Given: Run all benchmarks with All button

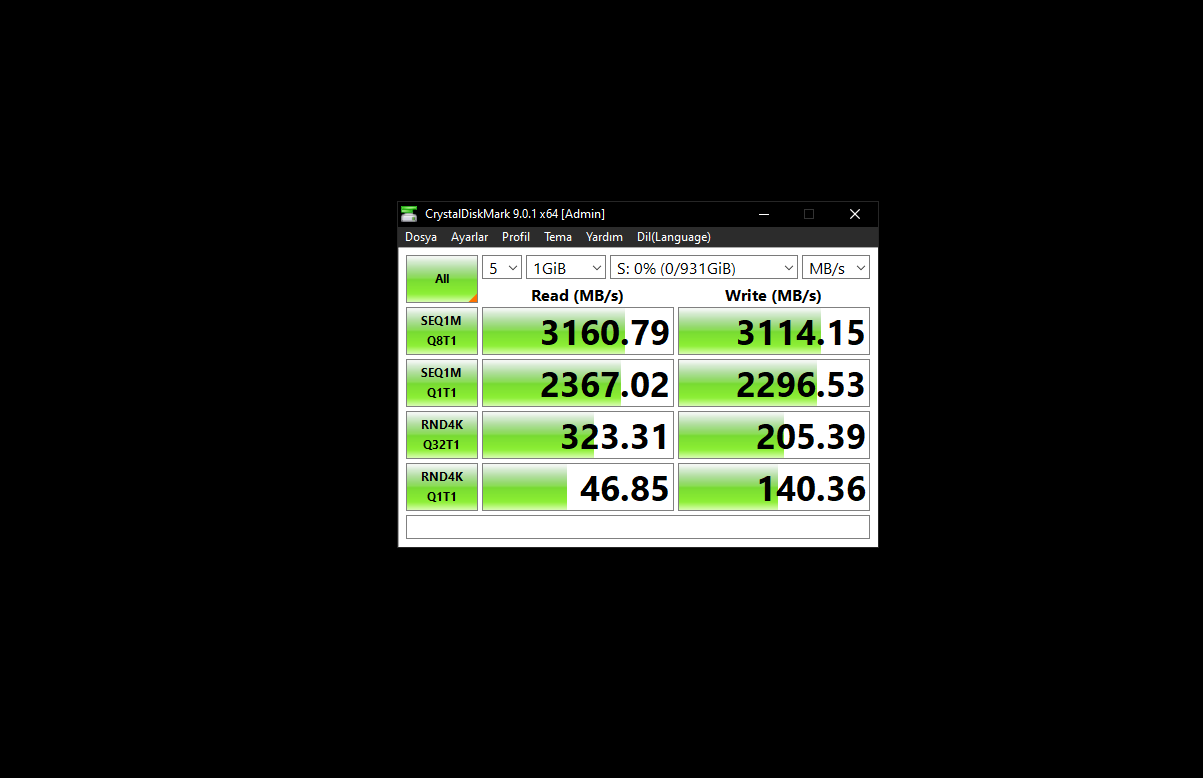Looking at the screenshot, I should coord(442,279).
